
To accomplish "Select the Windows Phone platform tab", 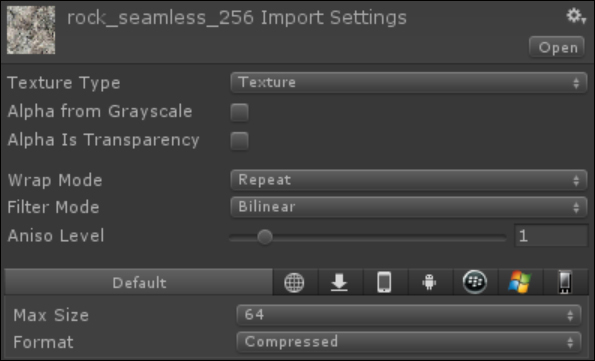I will coord(565,282).
